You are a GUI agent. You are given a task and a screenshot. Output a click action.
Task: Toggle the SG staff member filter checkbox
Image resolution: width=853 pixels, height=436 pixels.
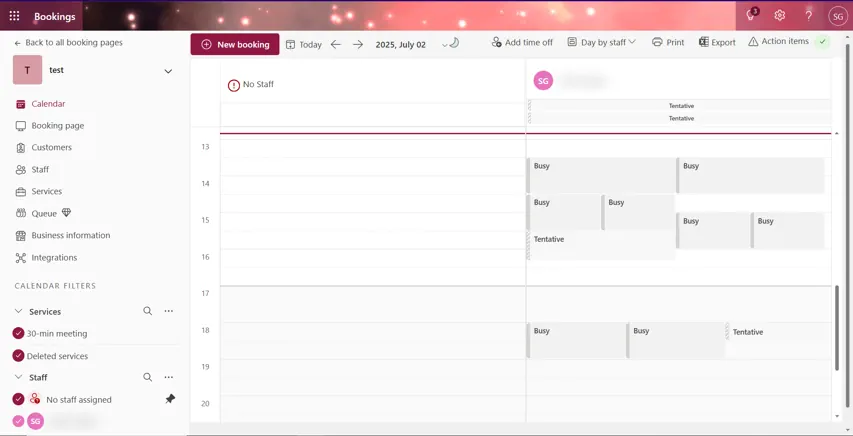tap(18, 421)
